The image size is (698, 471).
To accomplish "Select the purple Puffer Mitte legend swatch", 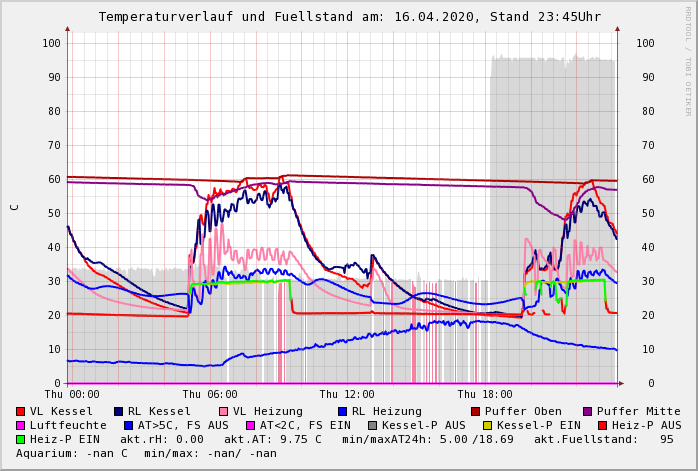I will coord(587,412).
